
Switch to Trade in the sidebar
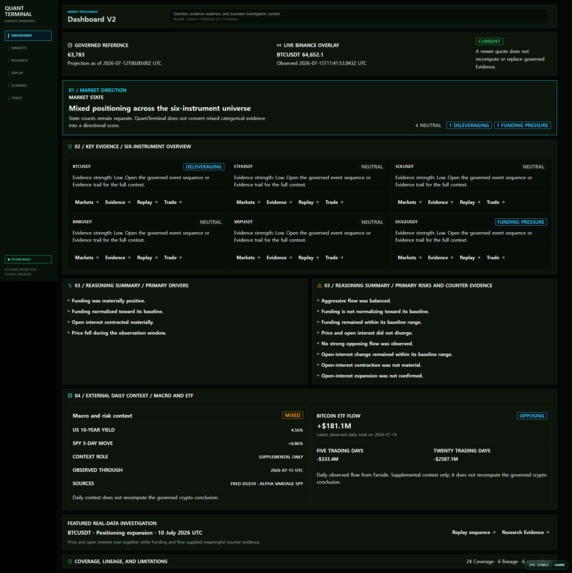(28, 98)
